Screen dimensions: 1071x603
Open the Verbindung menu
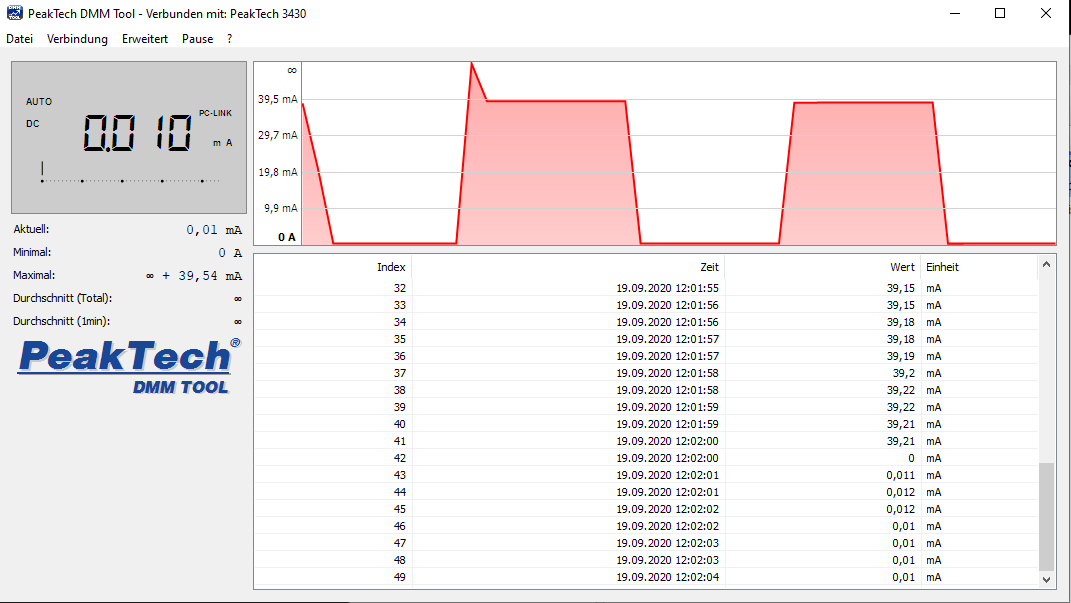(x=77, y=39)
